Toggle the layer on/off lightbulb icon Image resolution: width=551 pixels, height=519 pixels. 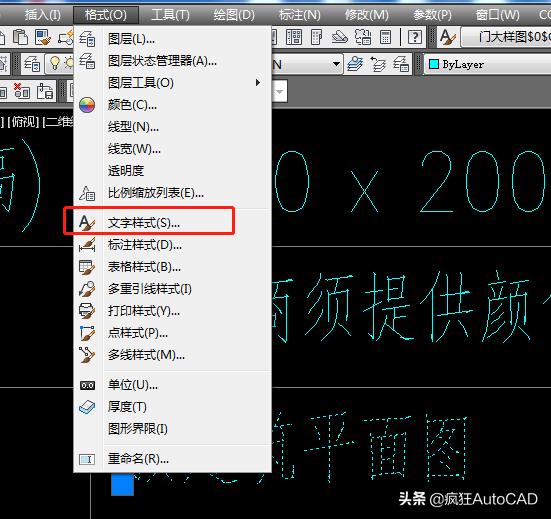click(55, 63)
